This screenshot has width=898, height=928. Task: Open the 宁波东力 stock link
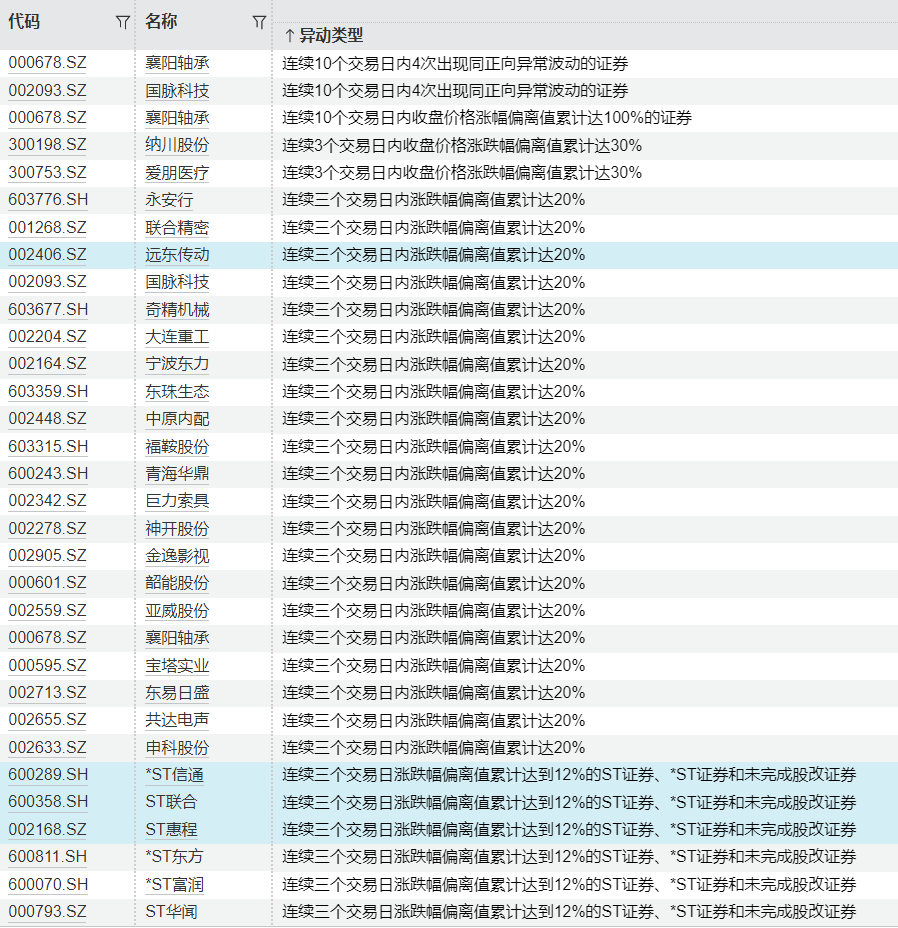pyautogui.click(x=177, y=364)
